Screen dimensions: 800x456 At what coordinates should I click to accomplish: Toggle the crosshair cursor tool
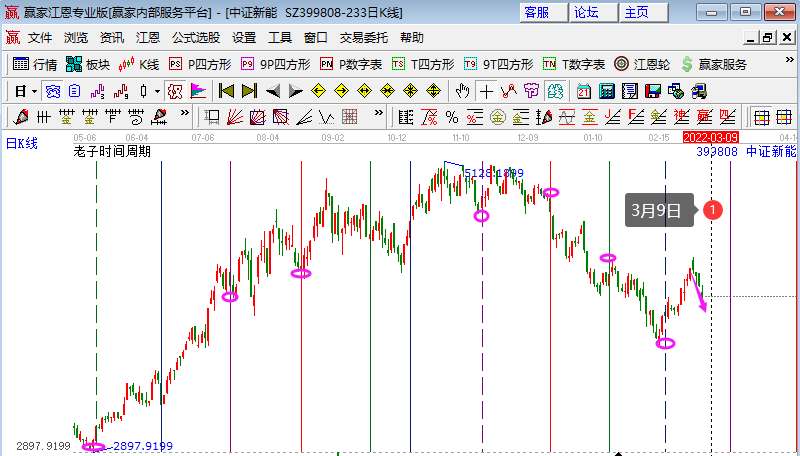point(486,92)
